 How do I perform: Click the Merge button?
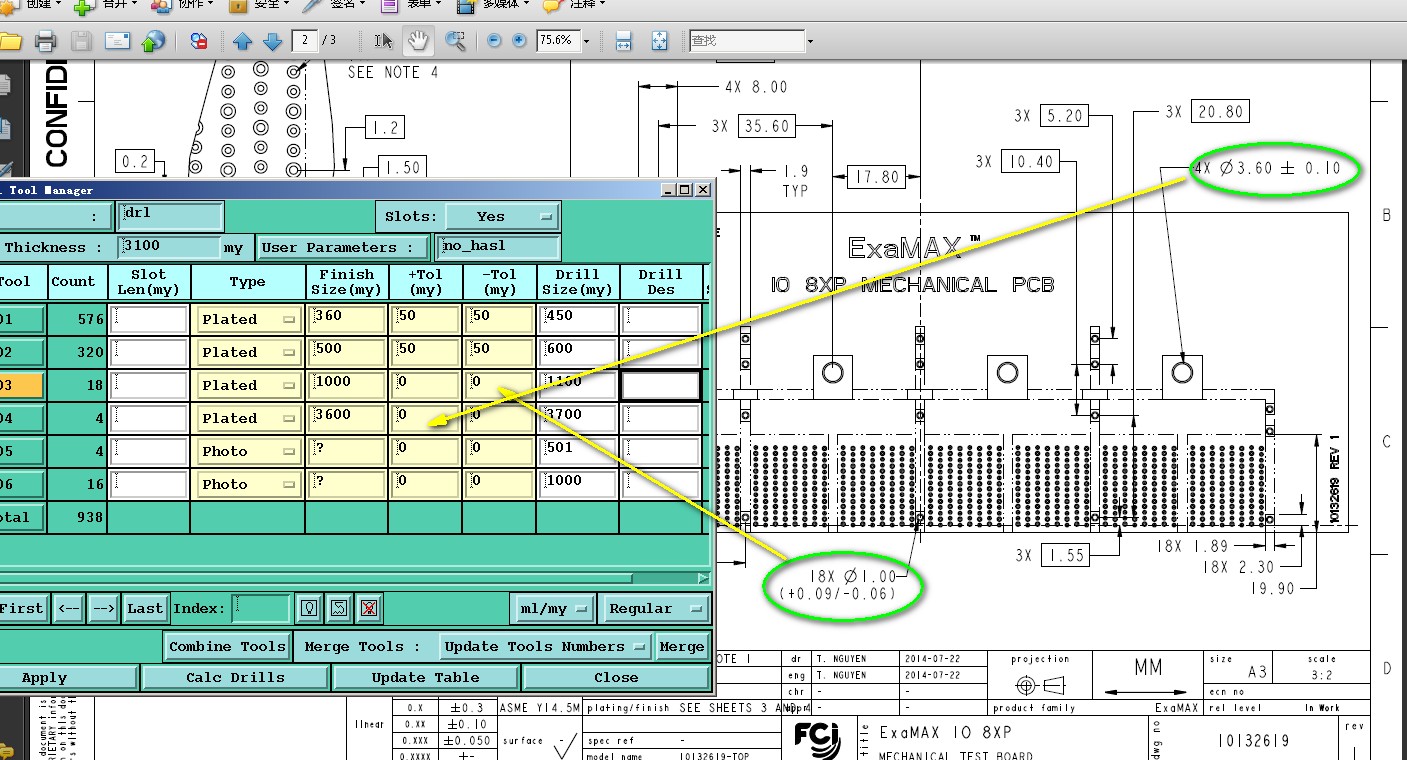coord(682,646)
